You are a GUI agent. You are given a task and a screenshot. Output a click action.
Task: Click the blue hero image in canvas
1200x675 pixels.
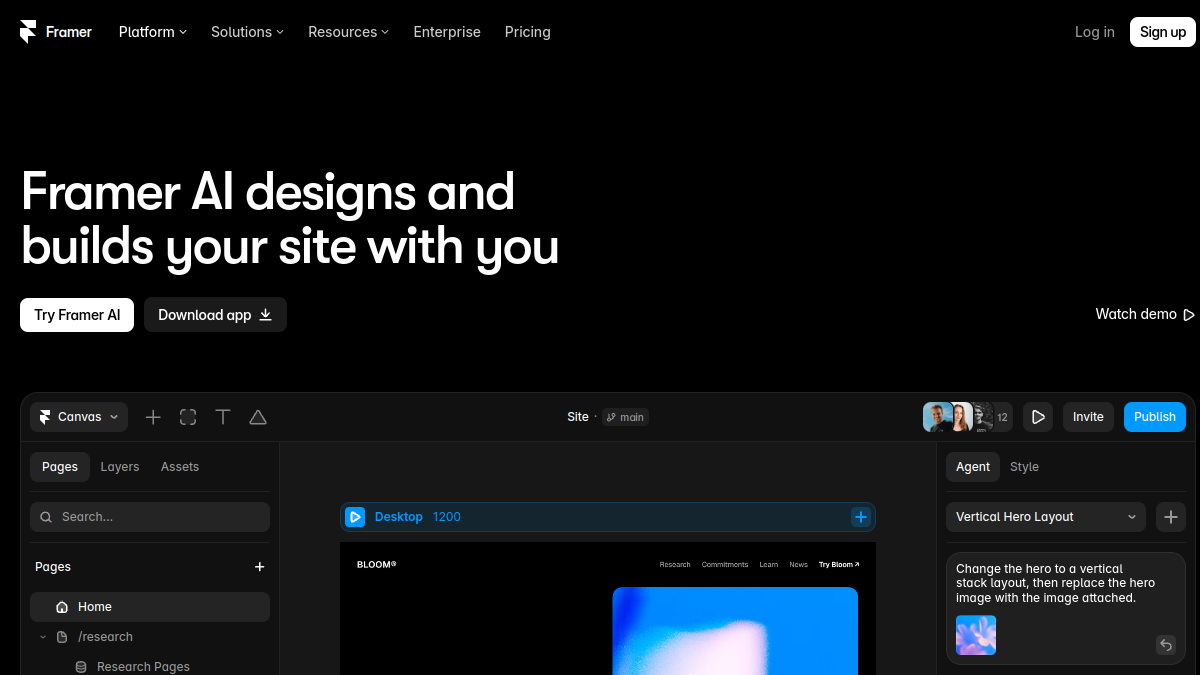(x=735, y=631)
